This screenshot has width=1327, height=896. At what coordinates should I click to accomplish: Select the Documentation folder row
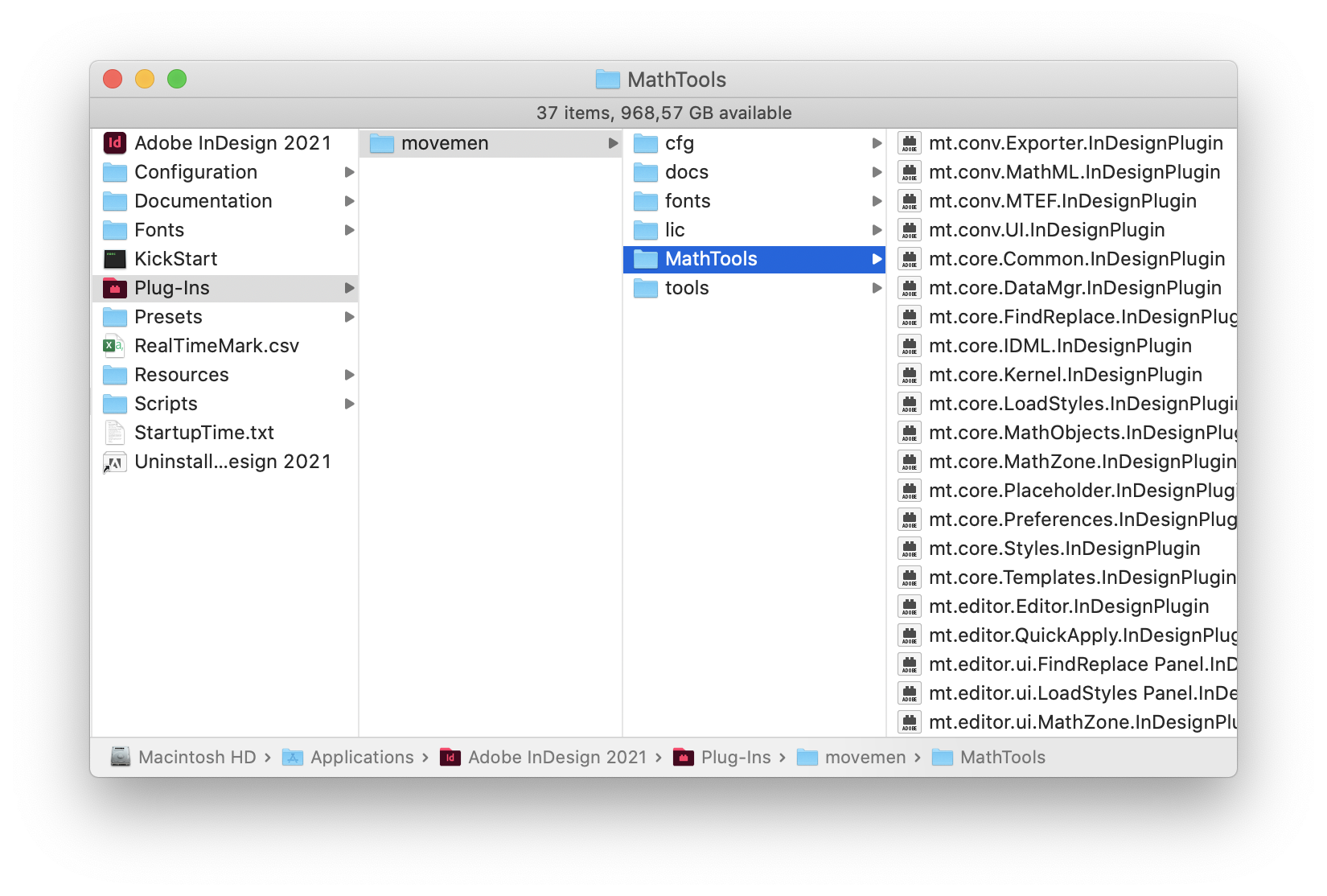point(226,201)
